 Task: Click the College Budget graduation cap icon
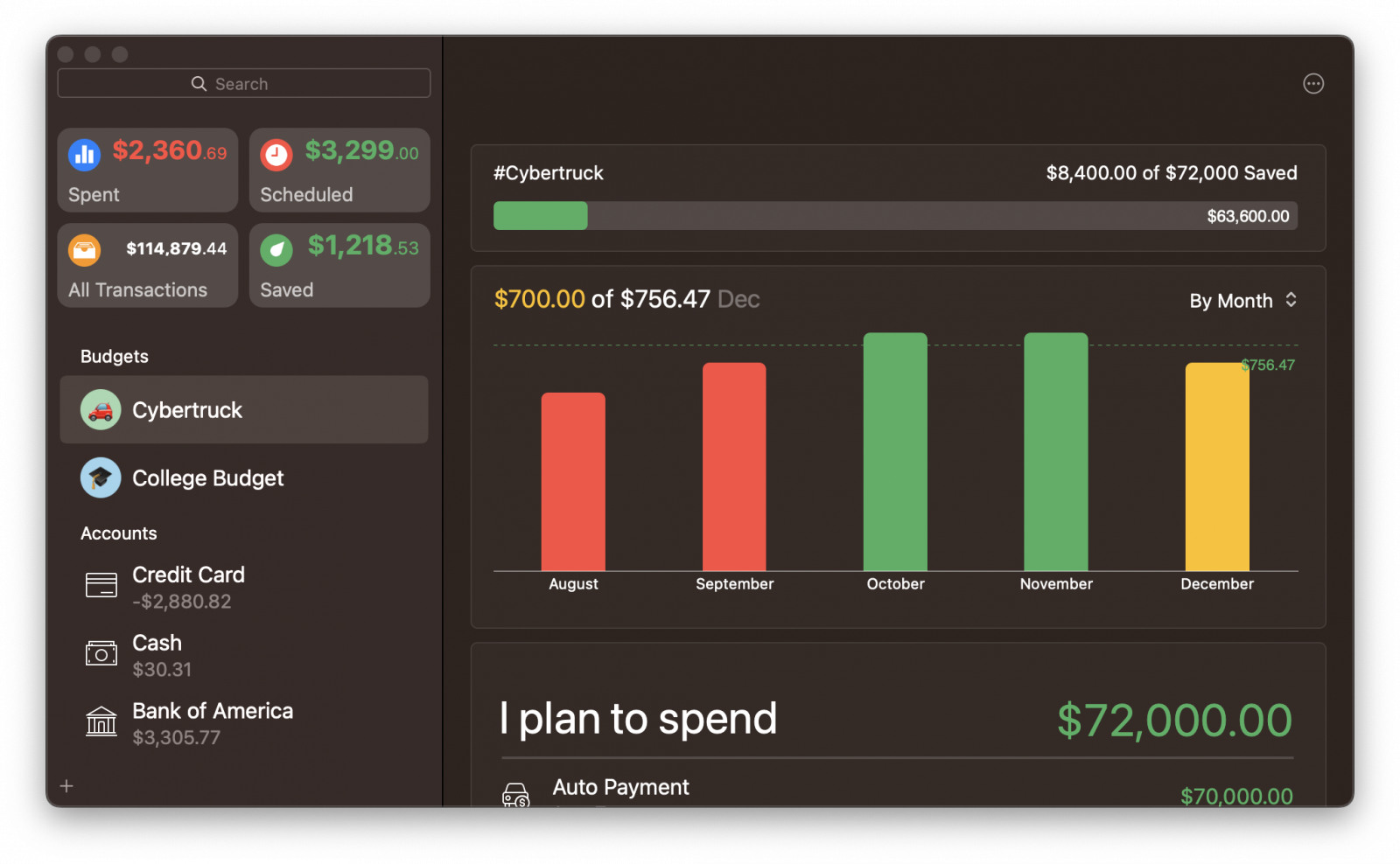click(100, 477)
